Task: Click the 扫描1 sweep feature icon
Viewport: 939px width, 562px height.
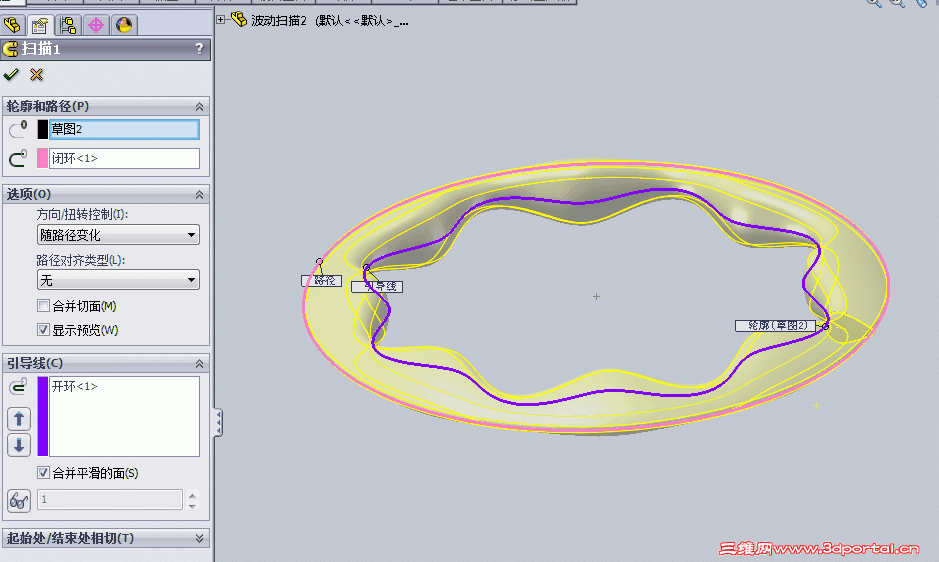Action: point(10,49)
